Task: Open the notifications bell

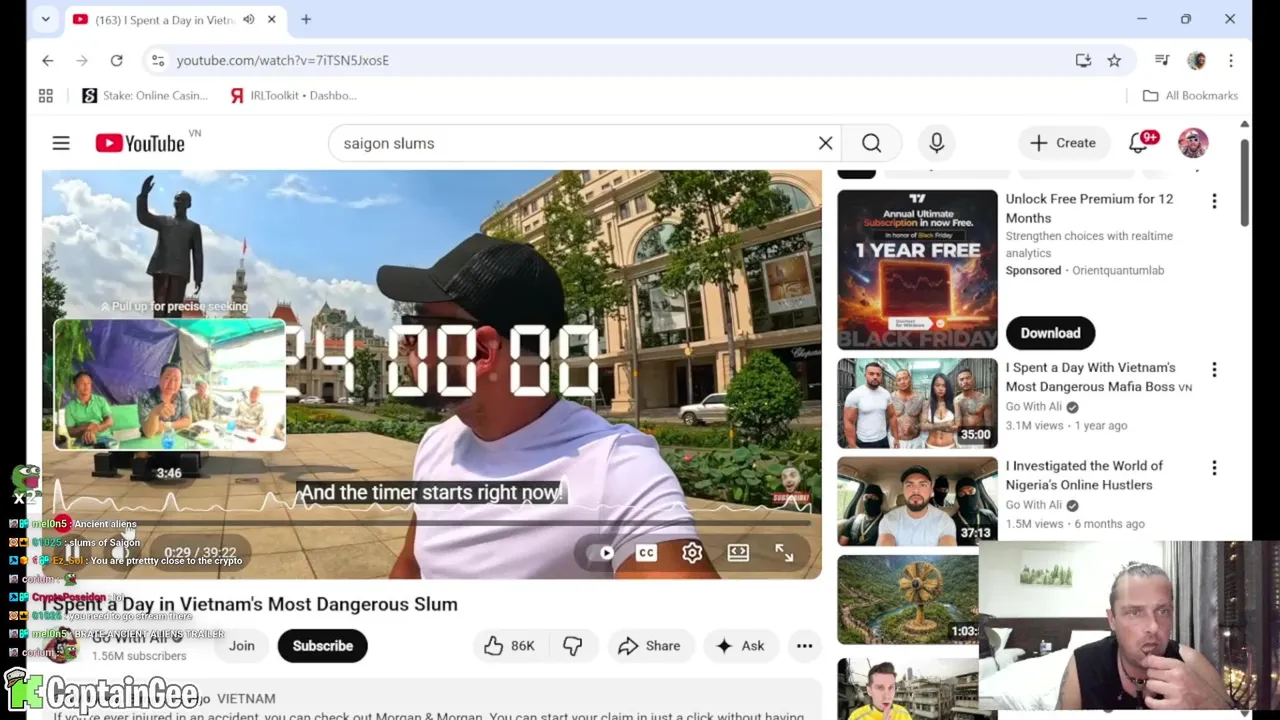Action: coord(1139,143)
